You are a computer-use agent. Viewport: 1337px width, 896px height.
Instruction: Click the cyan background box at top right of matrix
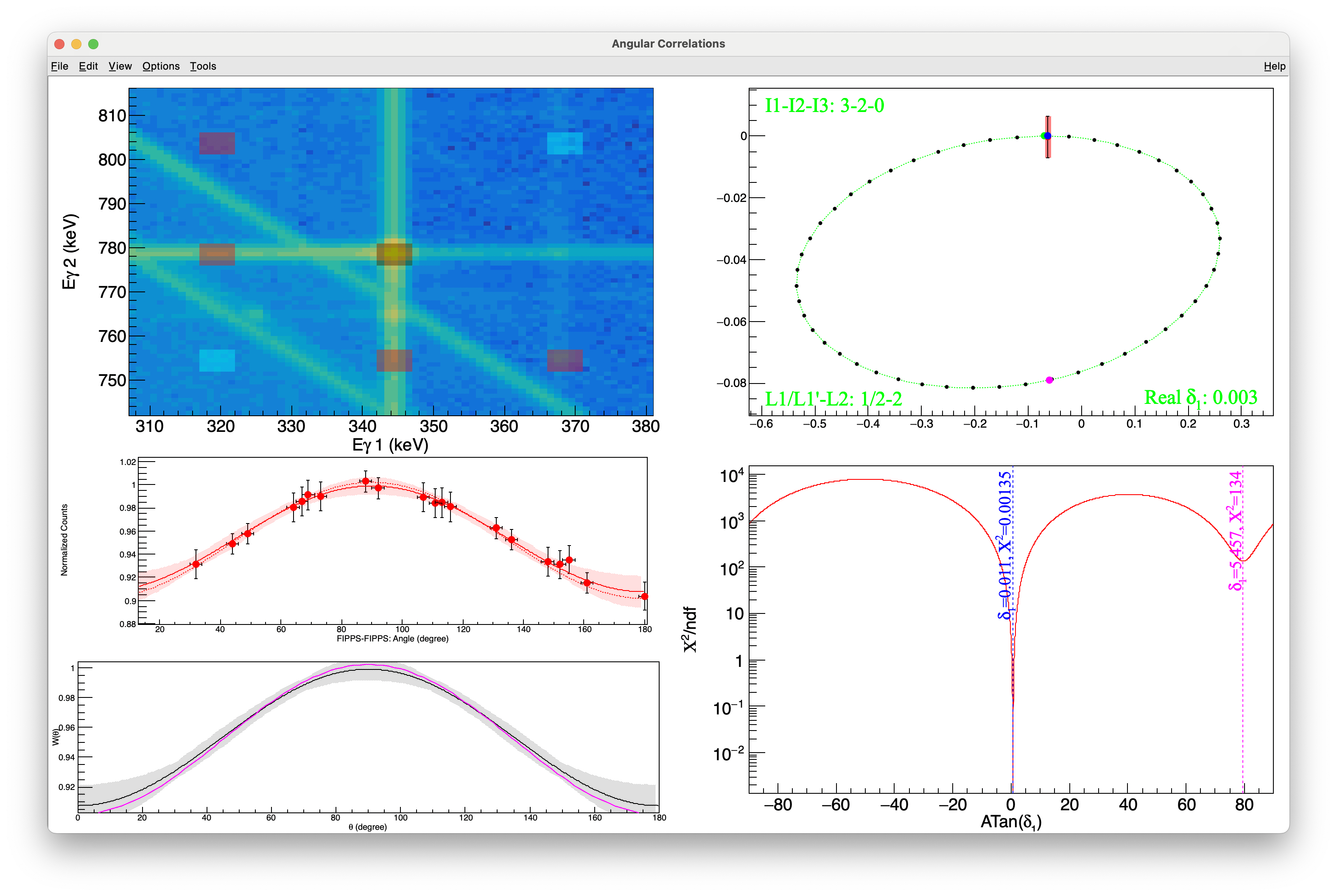point(565,143)
